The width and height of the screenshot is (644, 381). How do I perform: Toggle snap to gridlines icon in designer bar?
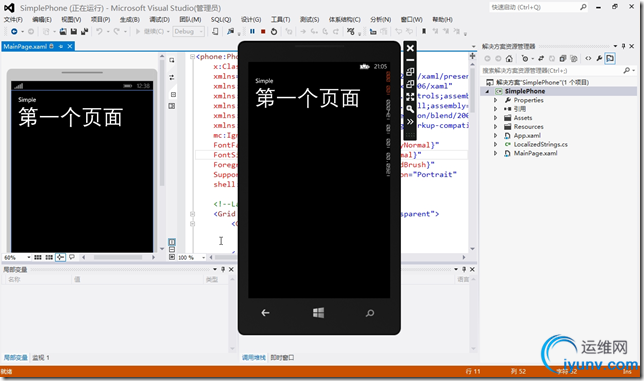pos(49,257)
